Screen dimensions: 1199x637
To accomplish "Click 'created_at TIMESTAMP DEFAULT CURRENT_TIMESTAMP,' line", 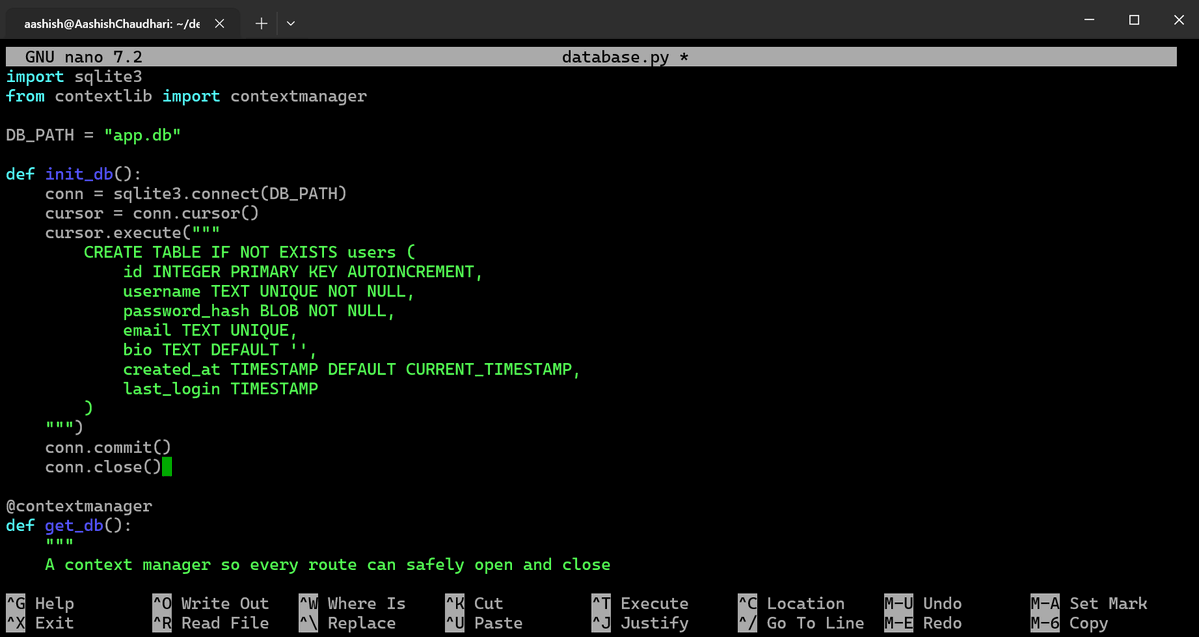I will [353, 369].
